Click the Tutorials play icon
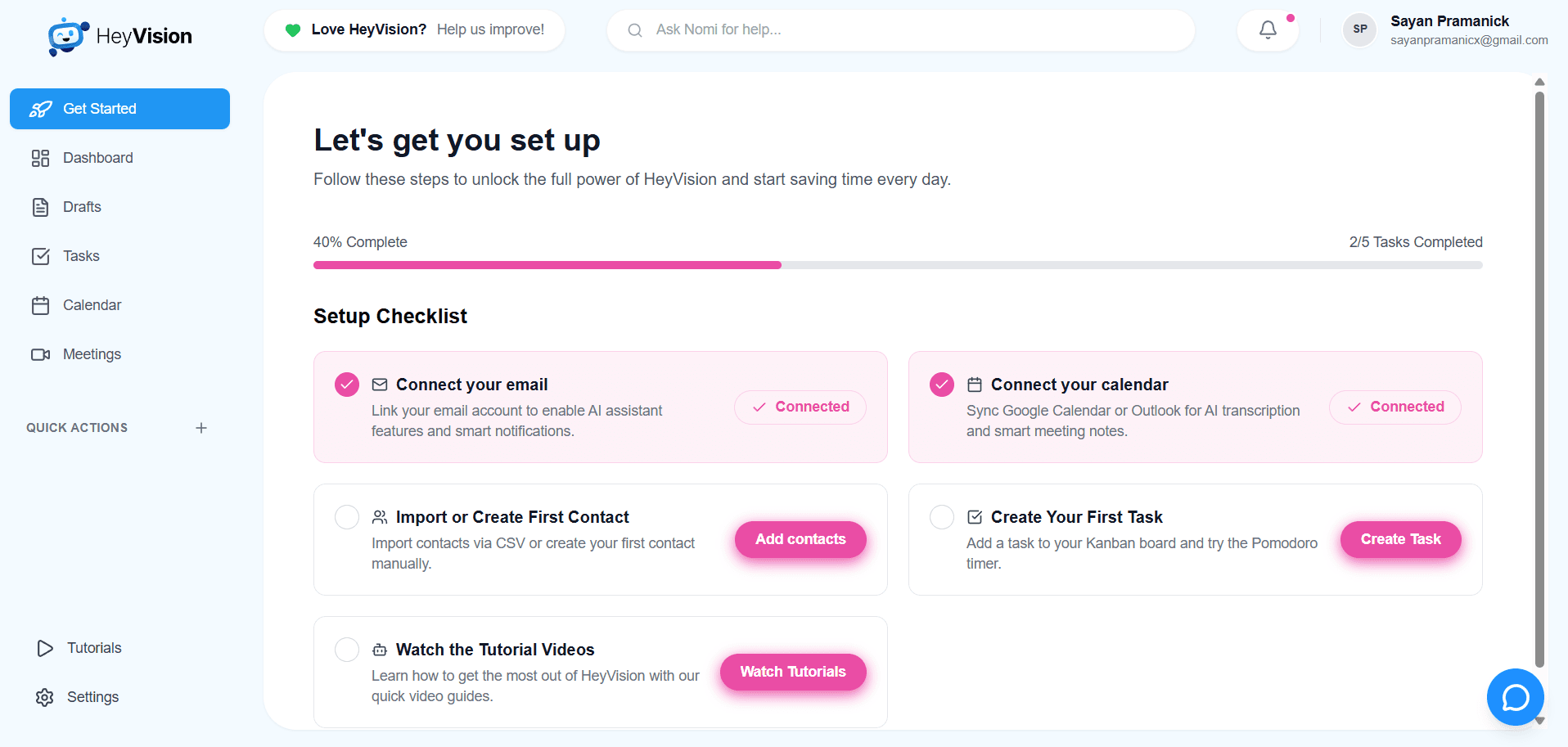 point(45,648)
